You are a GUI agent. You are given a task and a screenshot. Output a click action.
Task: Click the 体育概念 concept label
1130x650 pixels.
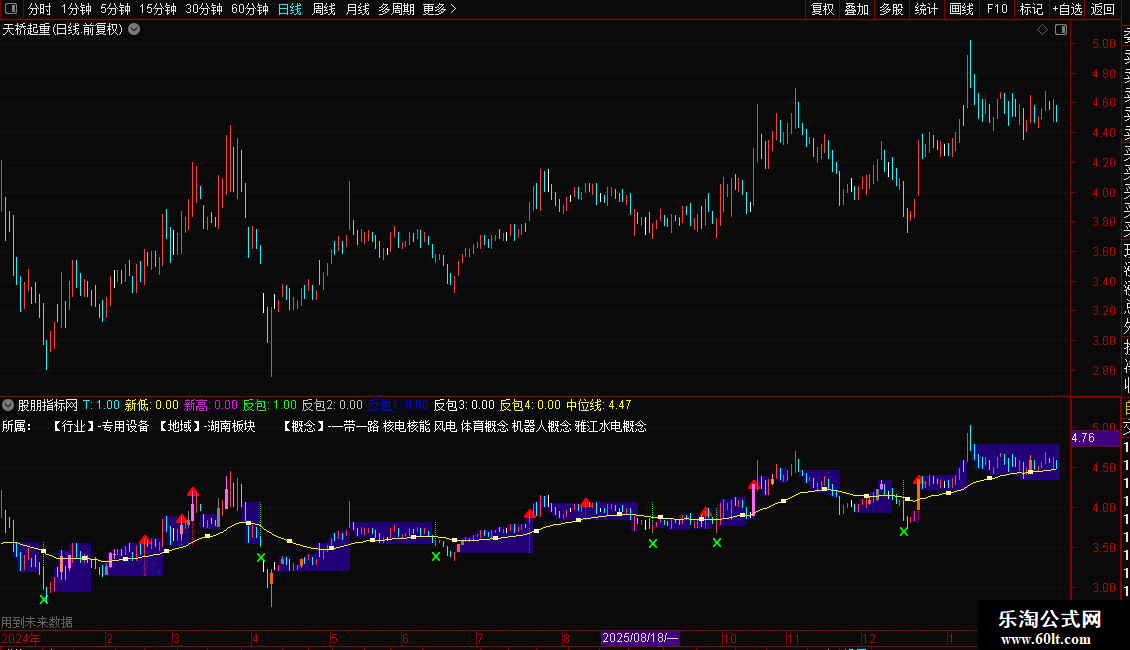484,427
